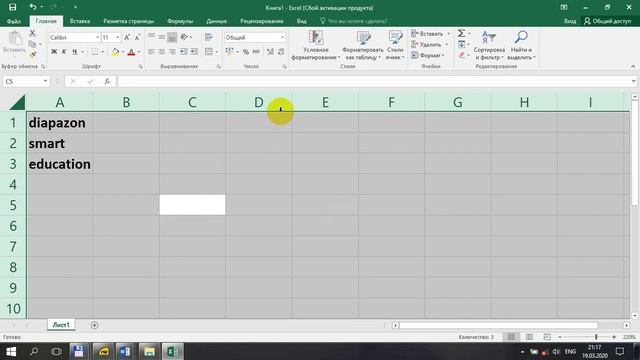Image resolution: width=640 pixels, height=360 pixels.
Task: Open the font size 11 dropdown
Action: pyautogui.click(x=118, y=37)
